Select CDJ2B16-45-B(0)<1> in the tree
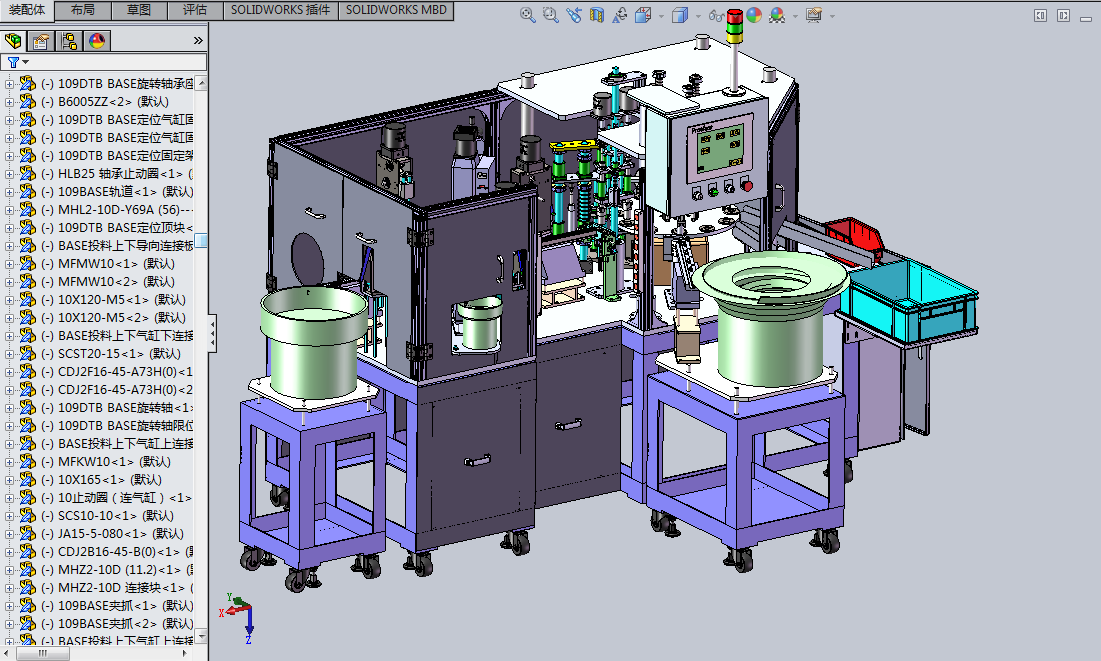The width and height of the screenshot is (1101, 661). [x=117, y=551]
